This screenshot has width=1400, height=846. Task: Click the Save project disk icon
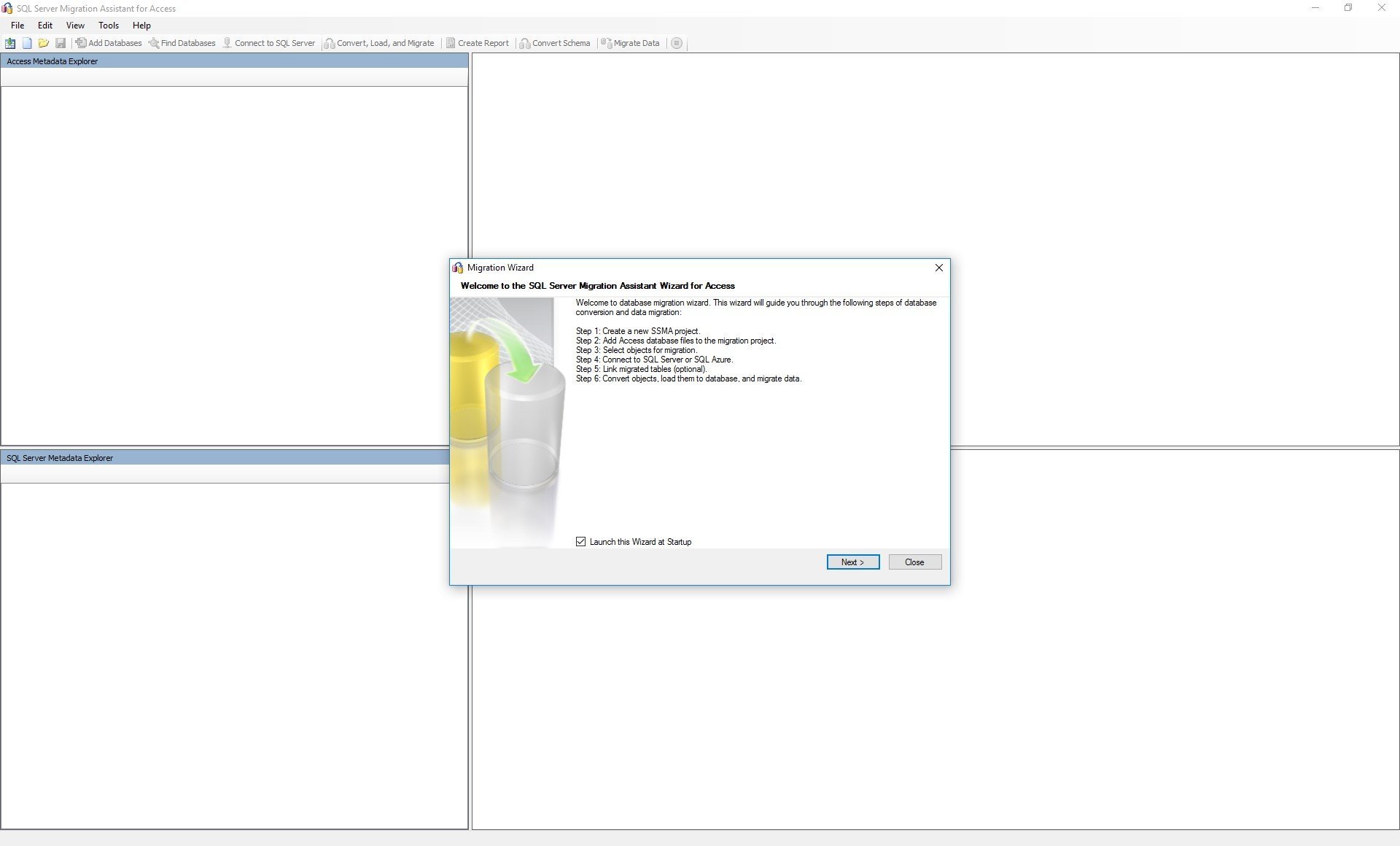tap(61, 43)
